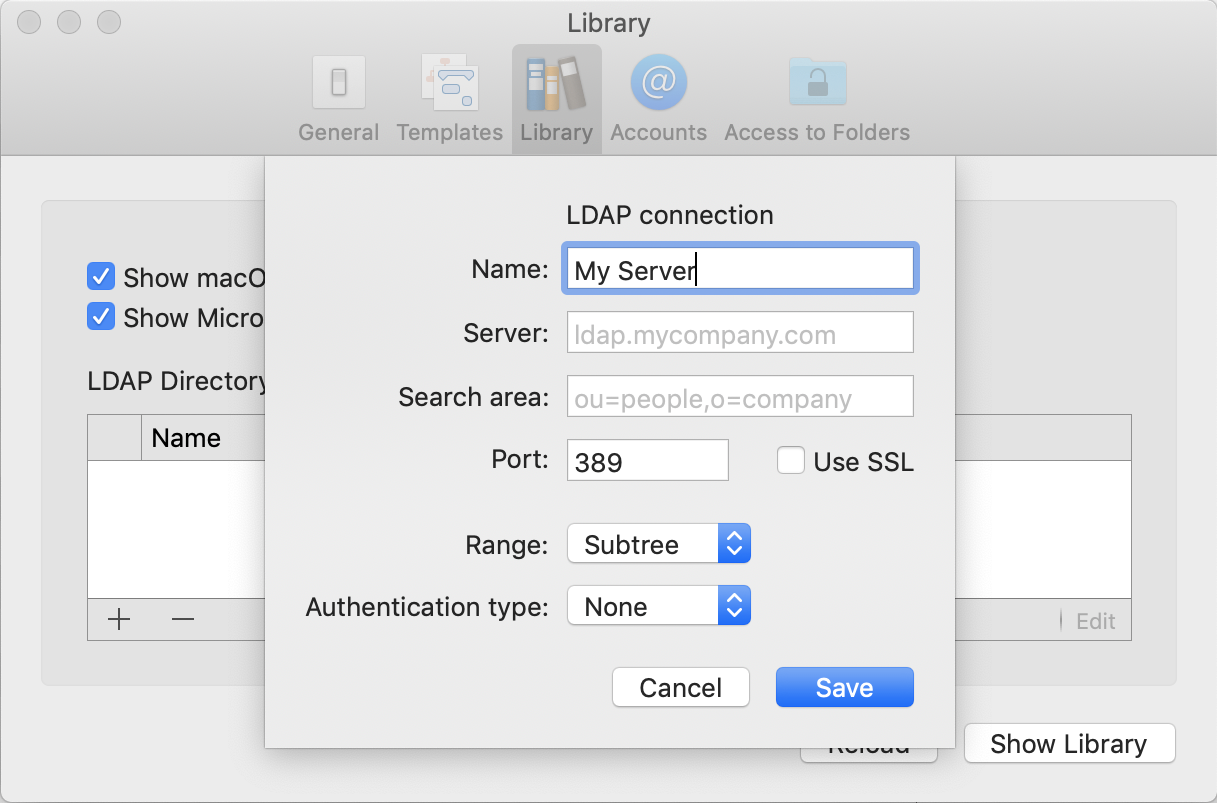This screenshot has height=803, width=1217.
Task: Click the Show Library button
Action: pos(1068,743)
